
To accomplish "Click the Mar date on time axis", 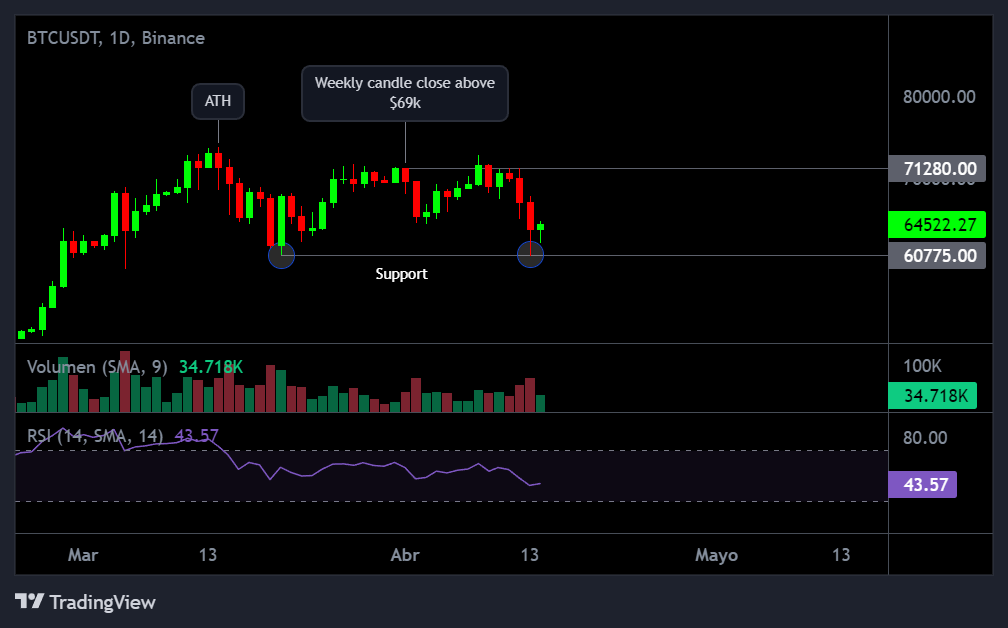I will [x=83, y=555].
